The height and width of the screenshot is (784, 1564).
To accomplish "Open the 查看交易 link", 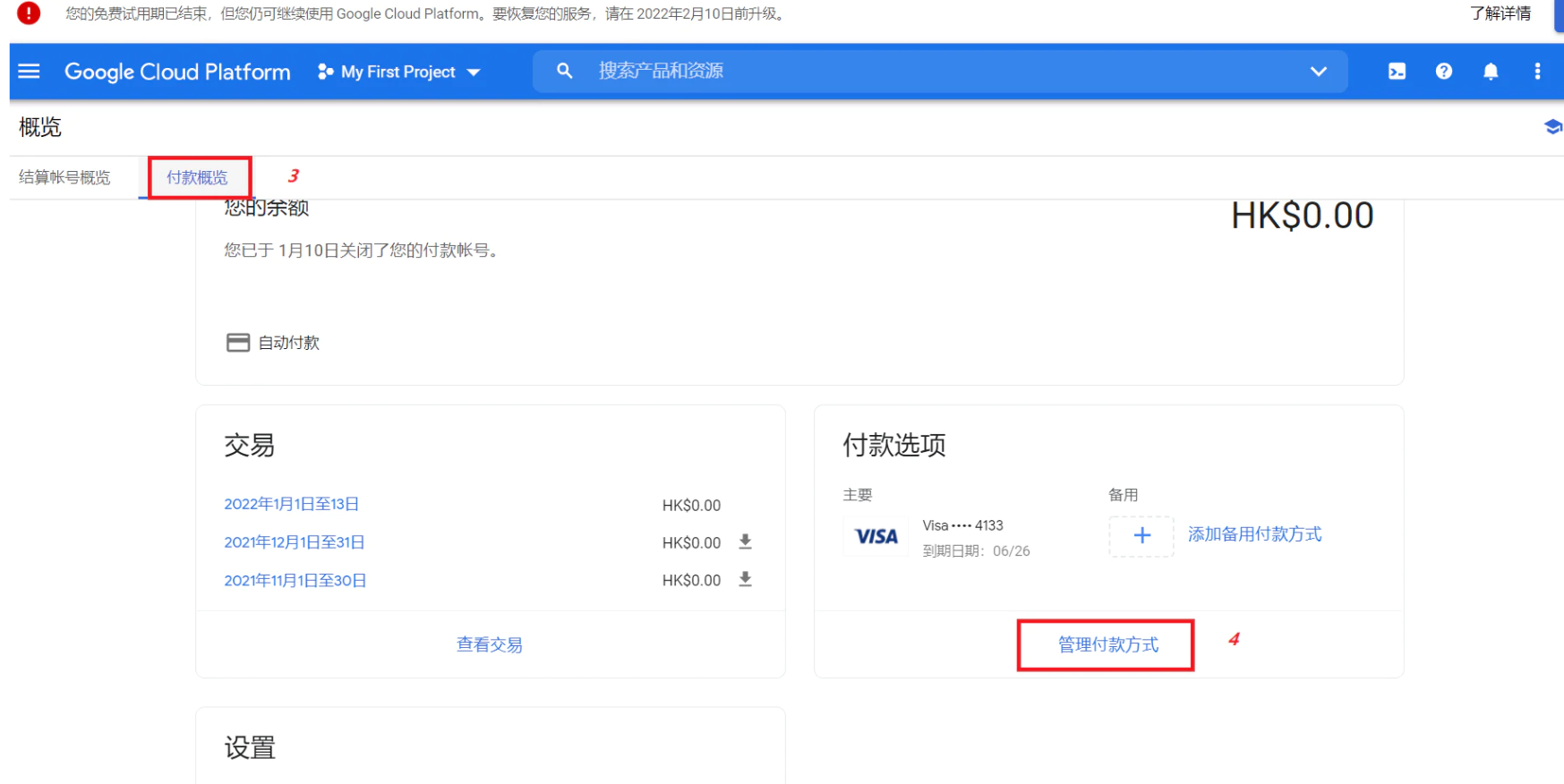I will point(489,644).
